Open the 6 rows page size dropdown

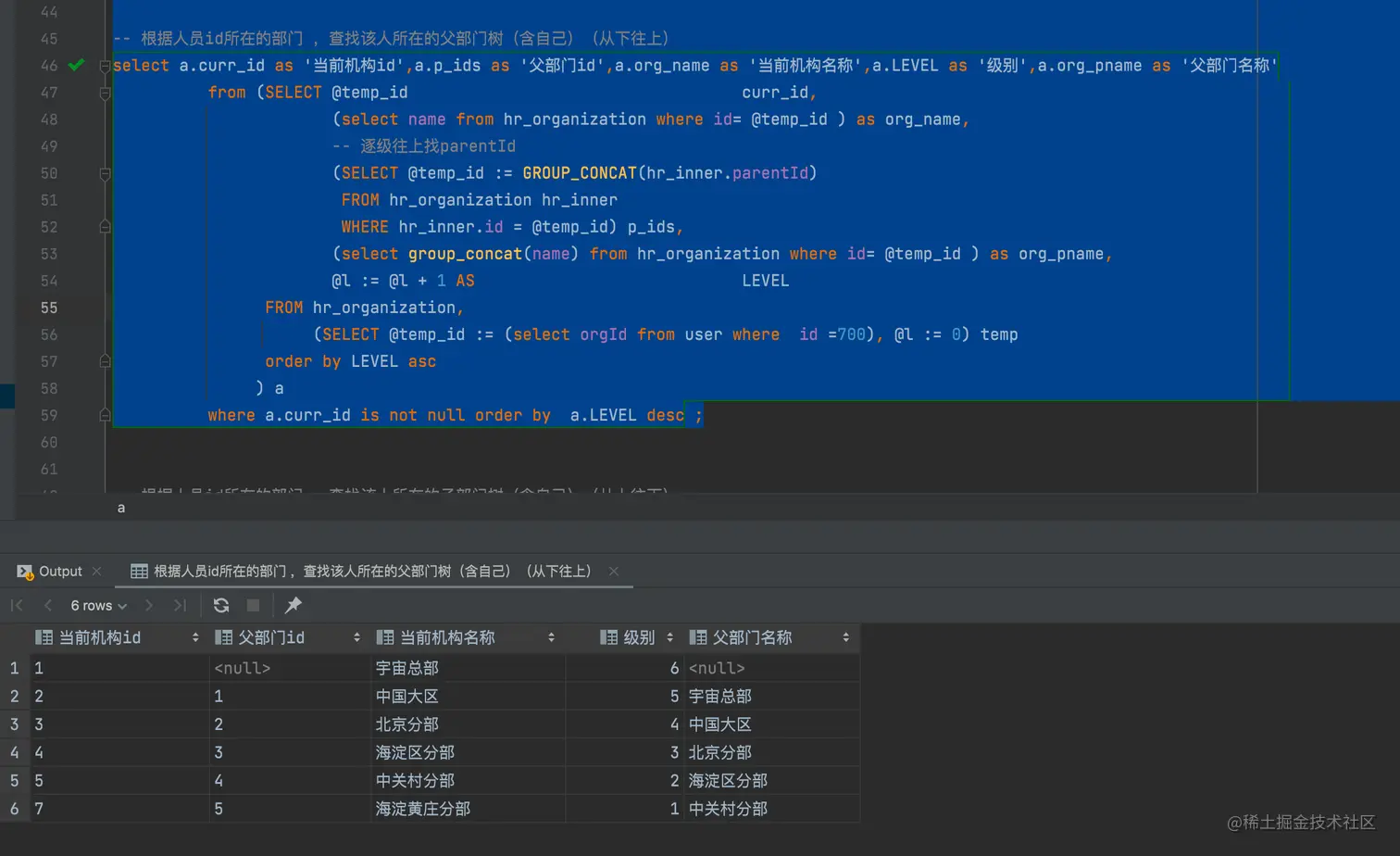98,605
